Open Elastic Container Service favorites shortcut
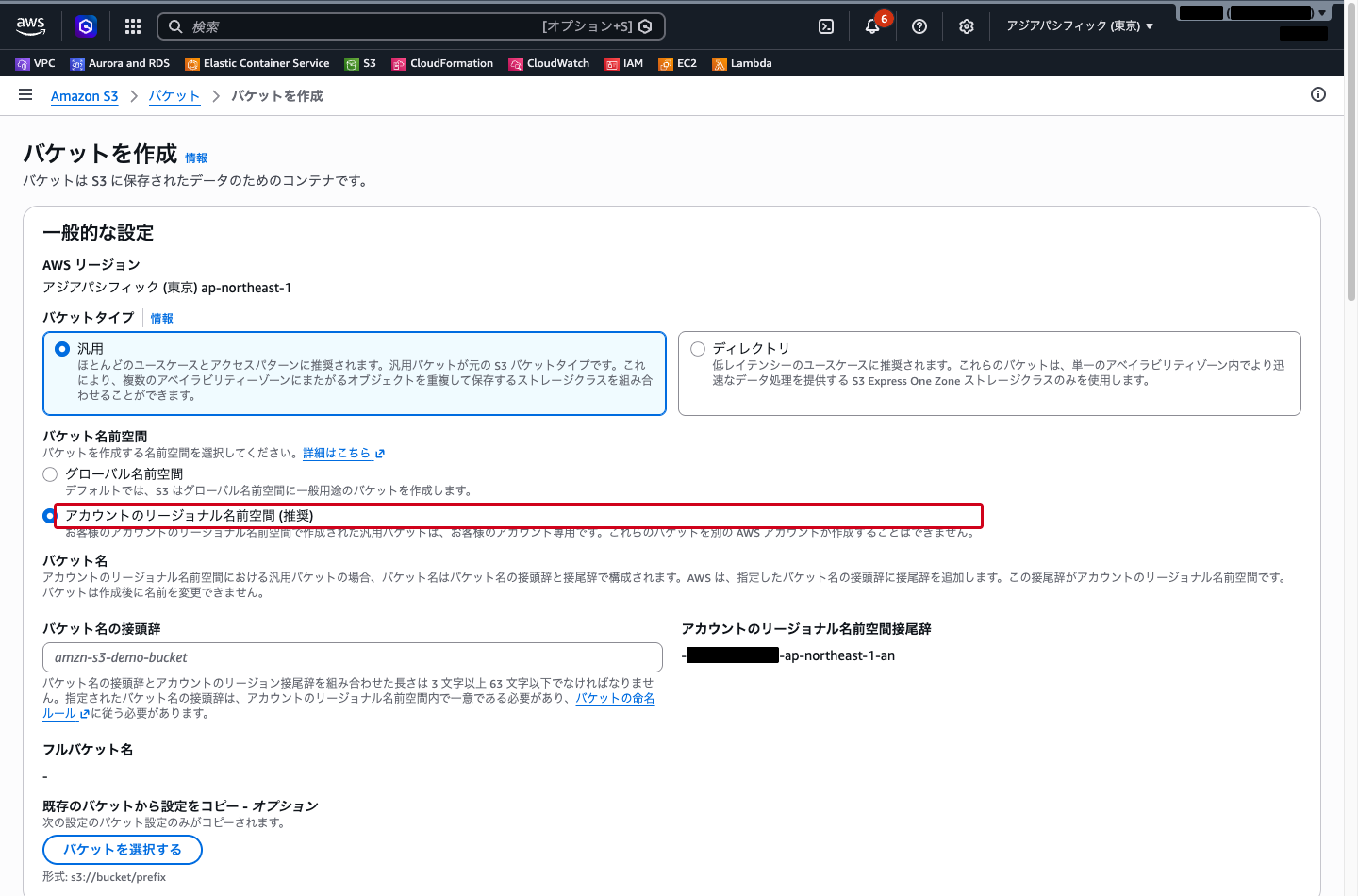 coord(257,63)
